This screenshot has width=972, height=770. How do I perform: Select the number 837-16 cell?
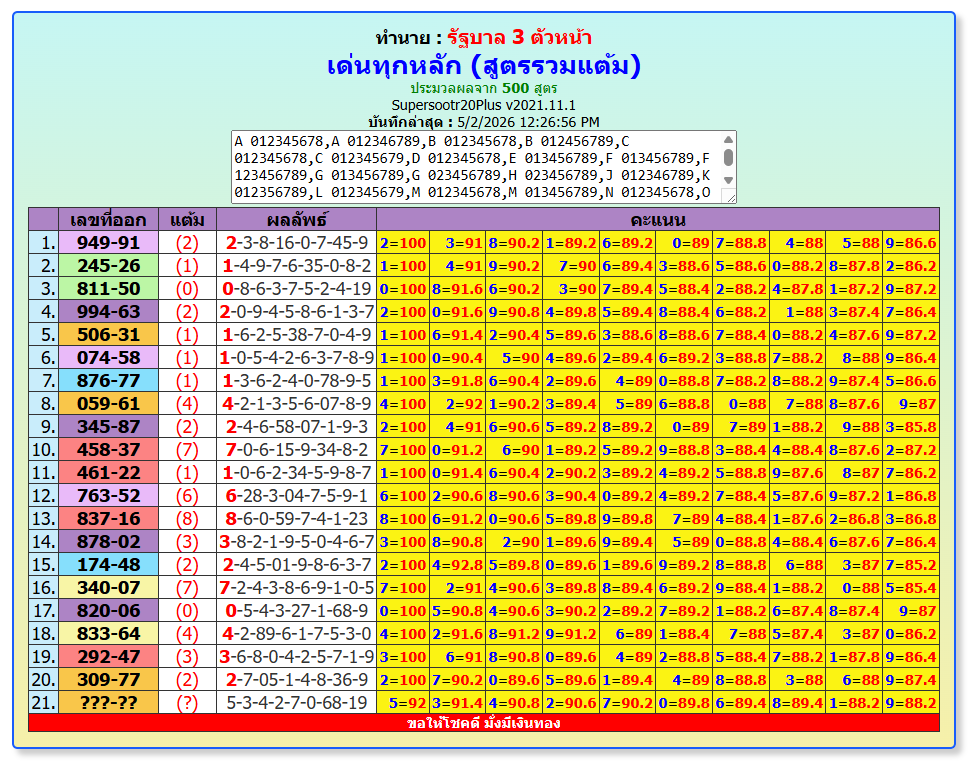coord(108,518)
